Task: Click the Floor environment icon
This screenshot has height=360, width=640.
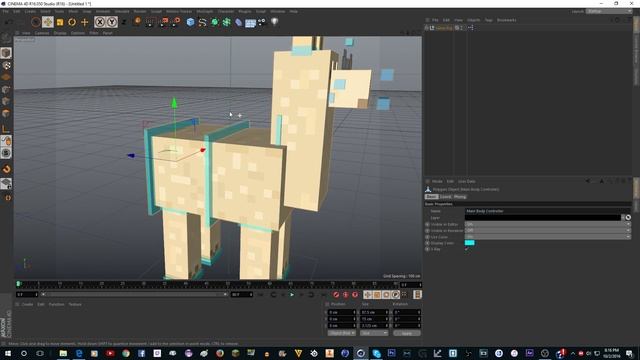Action: [x=251, y=22]
